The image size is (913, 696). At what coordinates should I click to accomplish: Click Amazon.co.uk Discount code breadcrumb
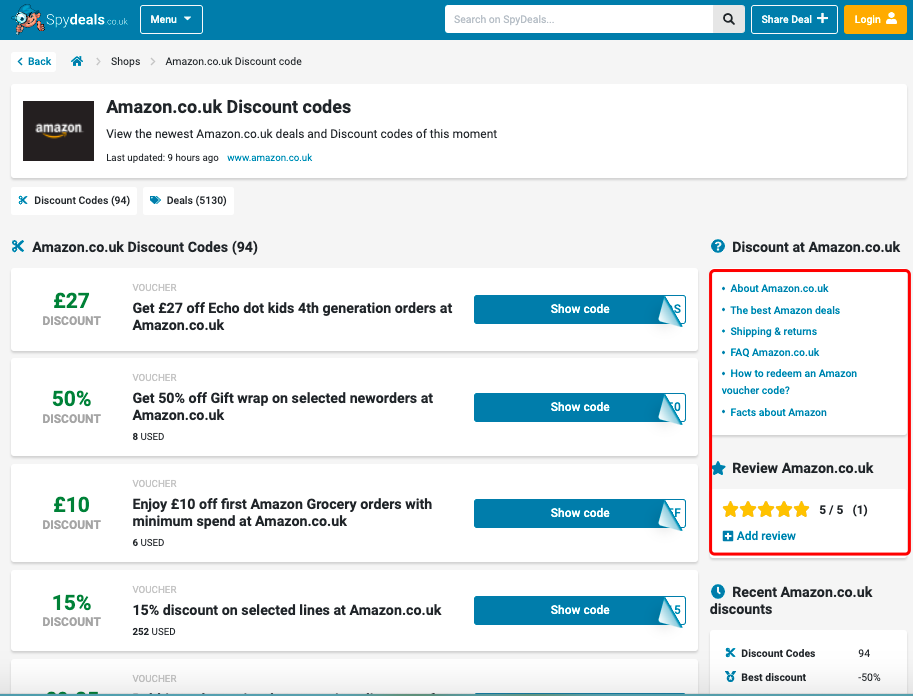(233, 61)
